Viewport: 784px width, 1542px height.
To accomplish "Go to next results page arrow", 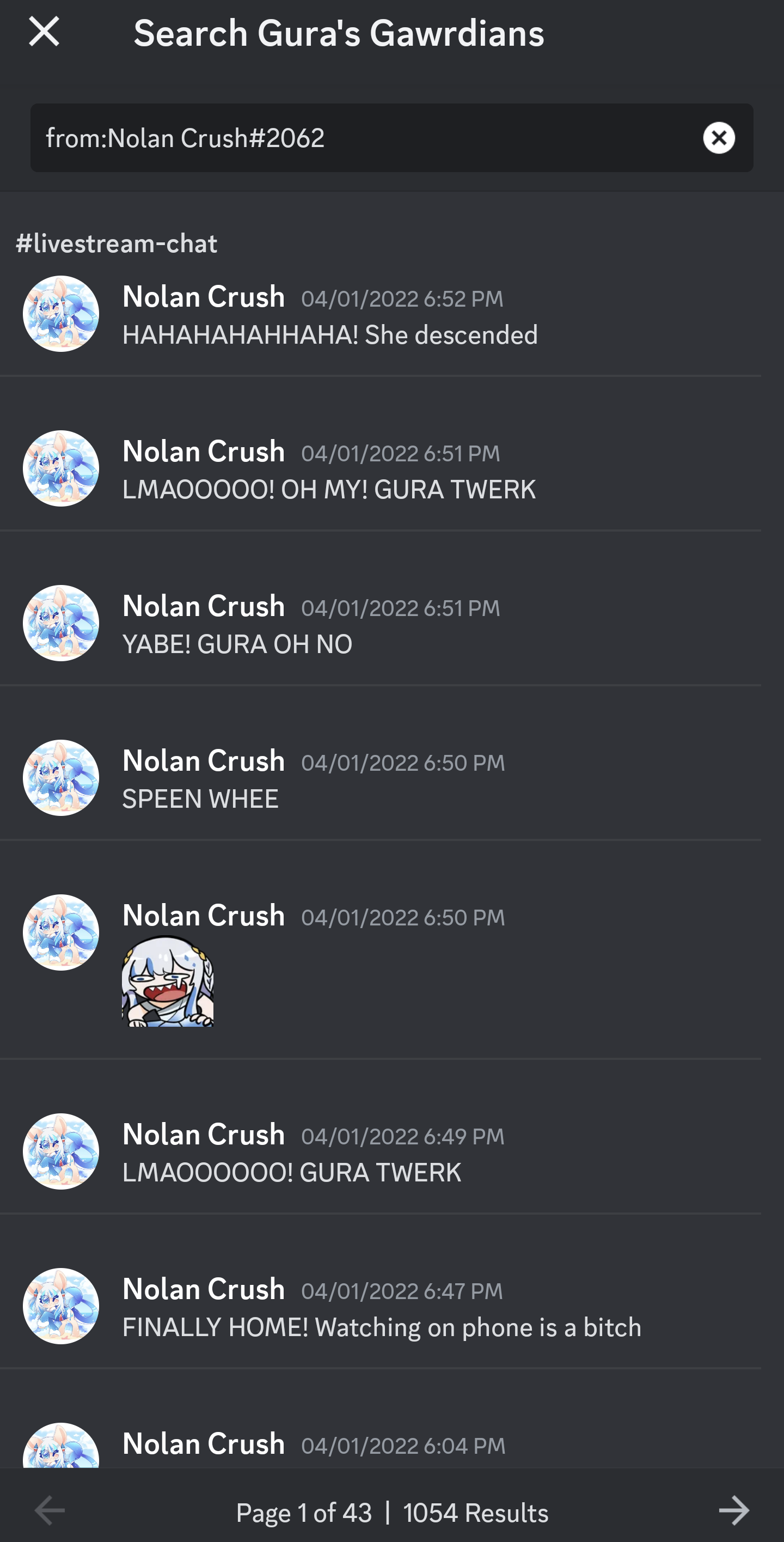I will [x=734, y=1510].
